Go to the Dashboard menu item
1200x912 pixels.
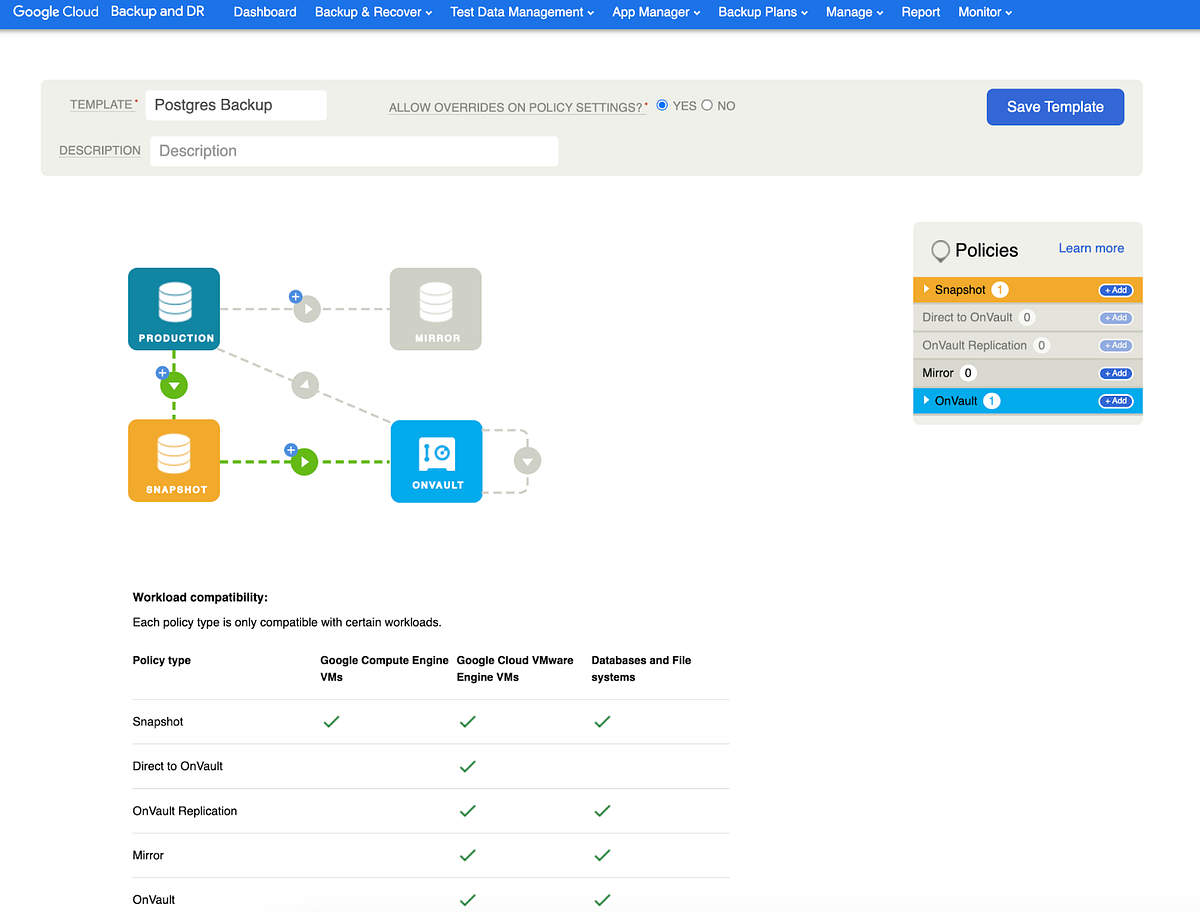coord(265,12)
